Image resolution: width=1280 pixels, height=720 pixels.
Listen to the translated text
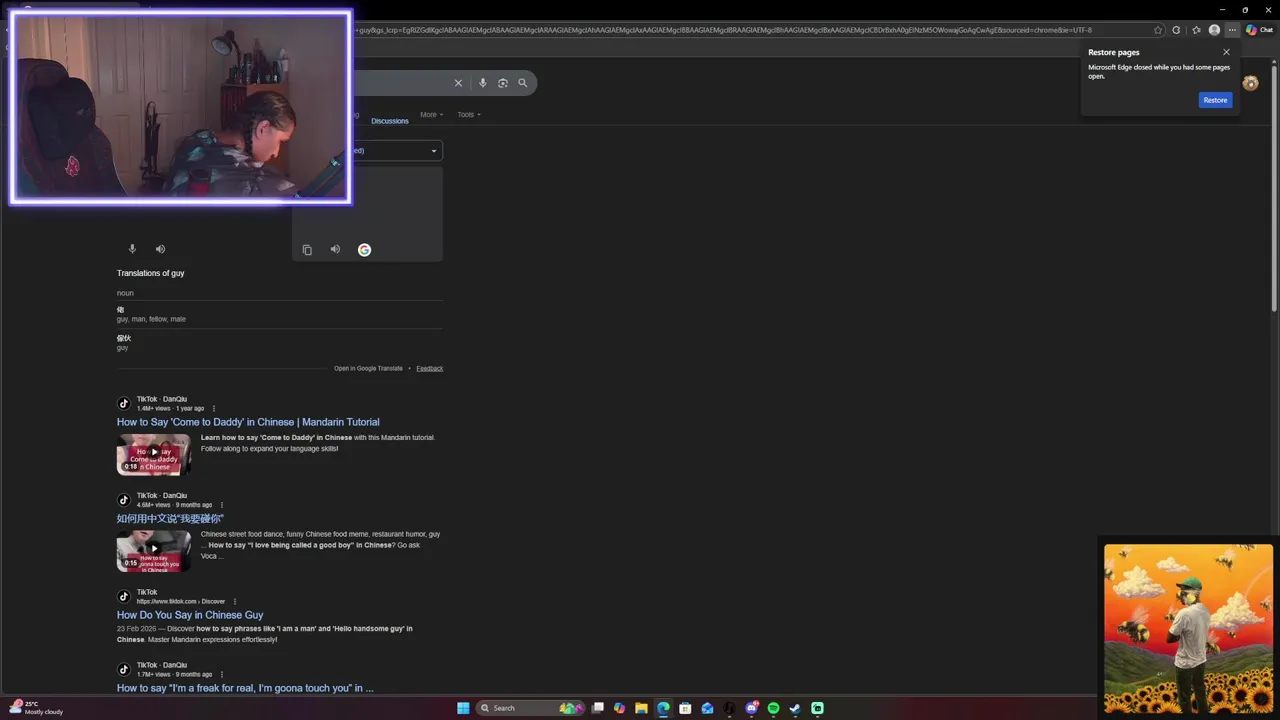(x=335, y=250)
